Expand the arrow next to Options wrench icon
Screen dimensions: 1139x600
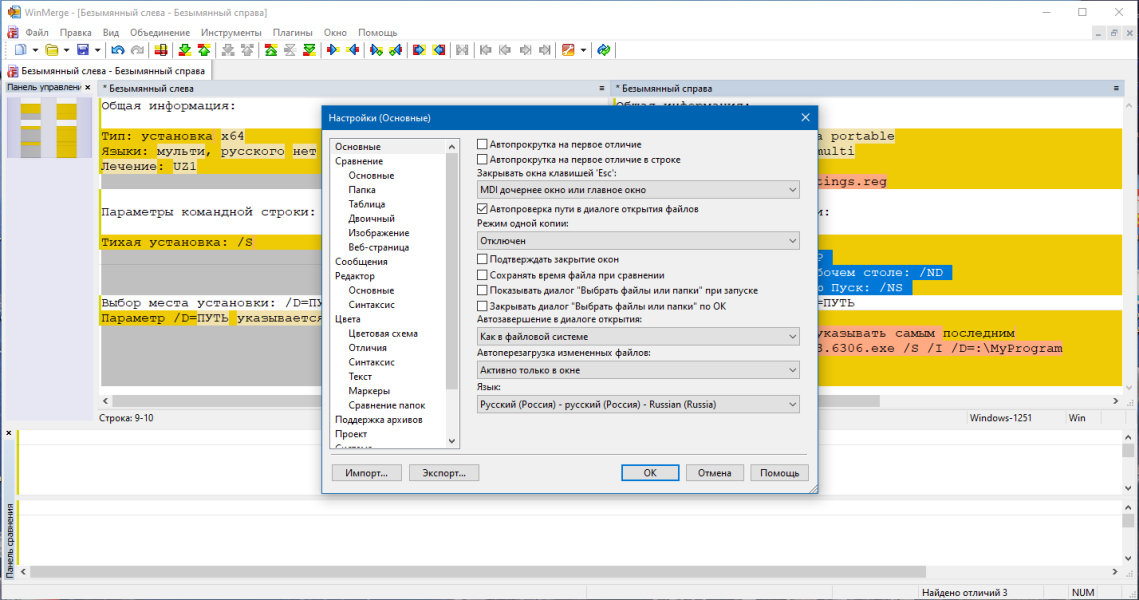pos(583,50)
